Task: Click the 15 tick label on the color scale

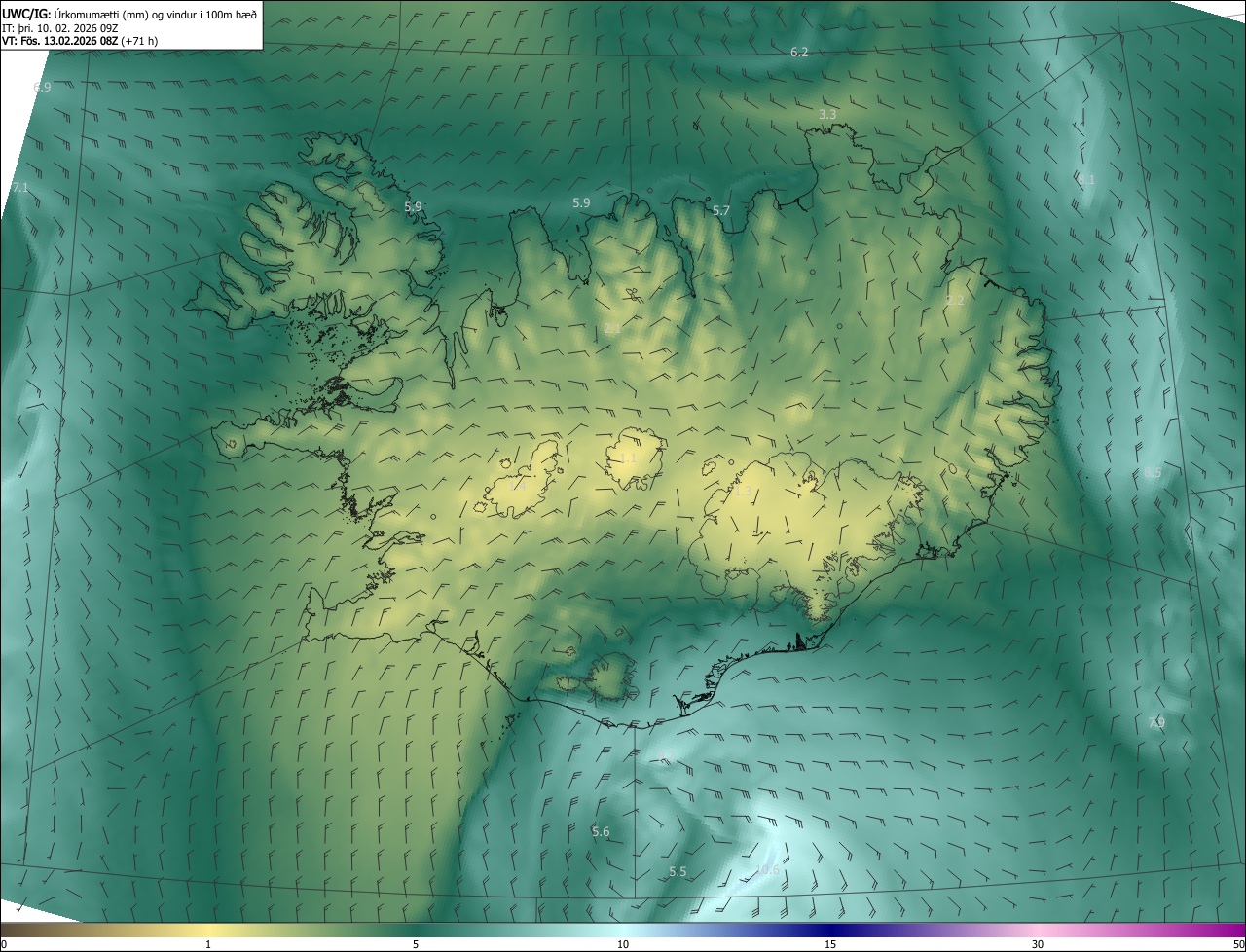Action: tap(830, 944)
